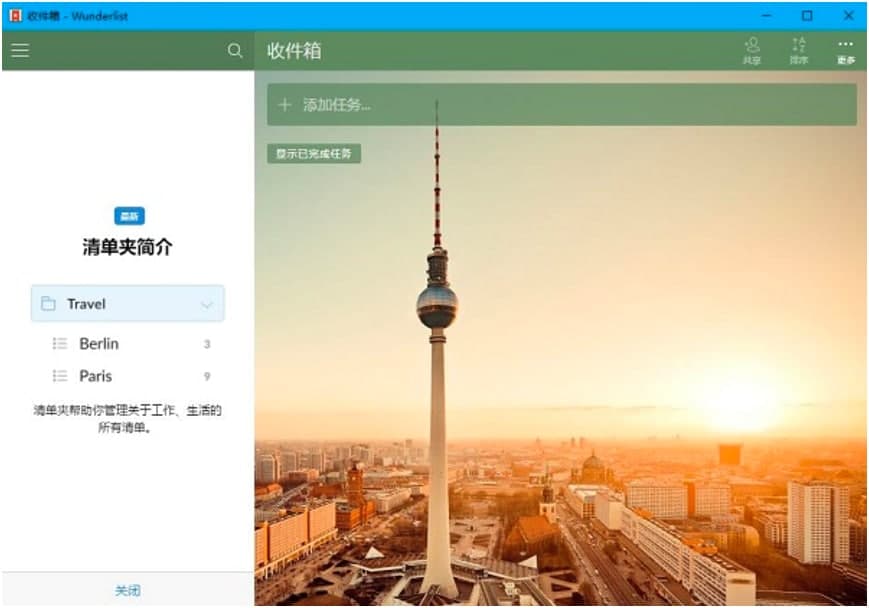Open the Paris list
The width and height of the screenshot is (869, 608).
click(x=94, y=376)
